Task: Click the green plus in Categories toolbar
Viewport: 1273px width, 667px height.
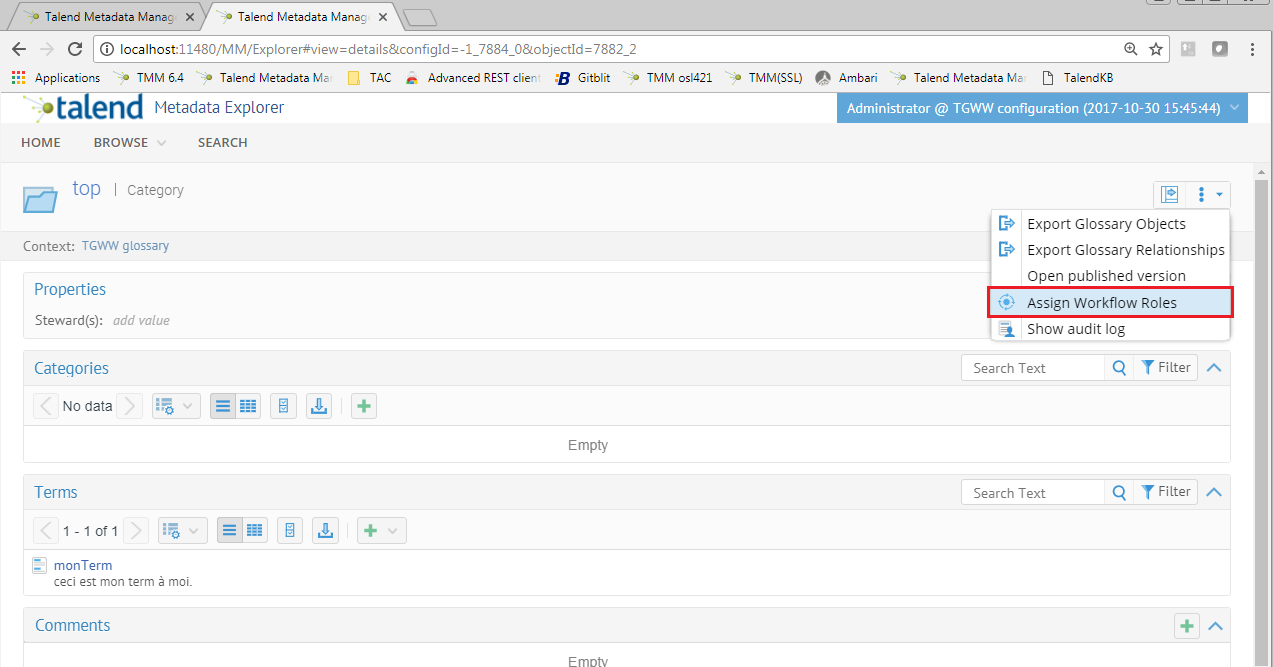Action: pyautogui.click(x=364, y=406)
